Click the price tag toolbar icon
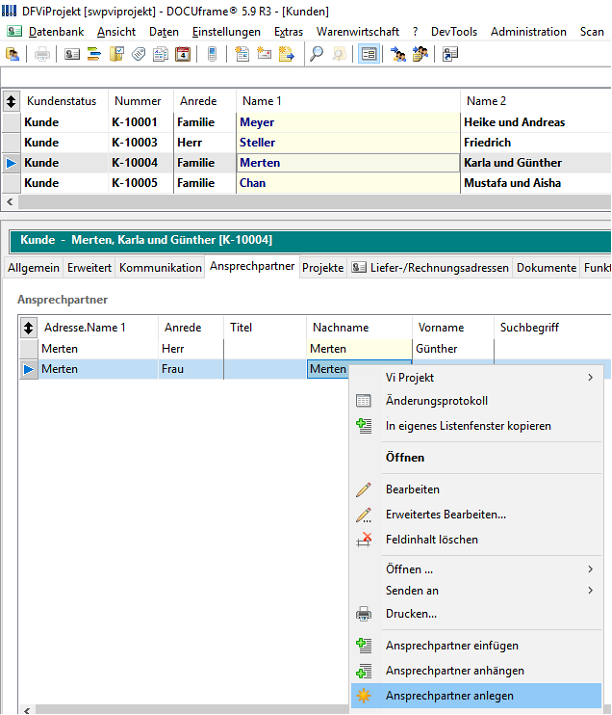Screen dimensions: 612x715 pyautogui.click(x=139, y=54)
